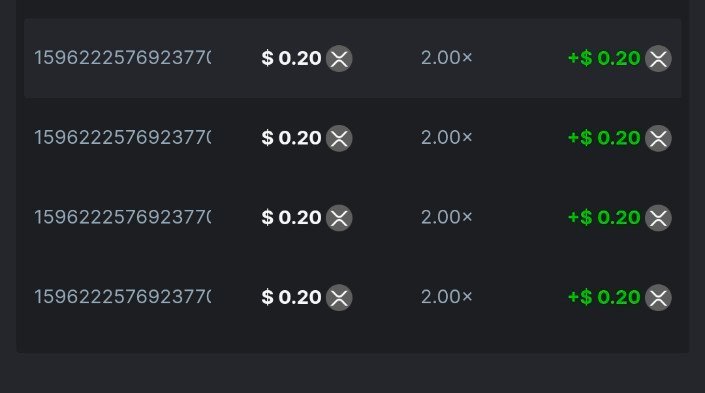Click the XRP icon beside second row's bet amount
The width and height of the screenshot is (705, 393).
(x=339, y=138)
